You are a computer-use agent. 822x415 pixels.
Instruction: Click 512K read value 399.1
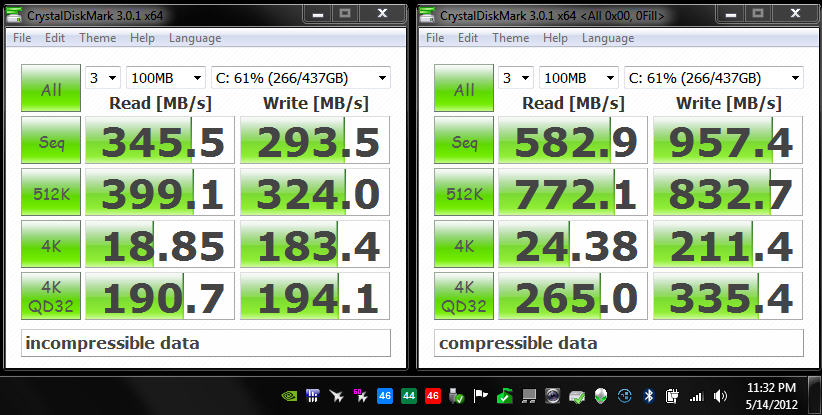click(x=160, y=192)
